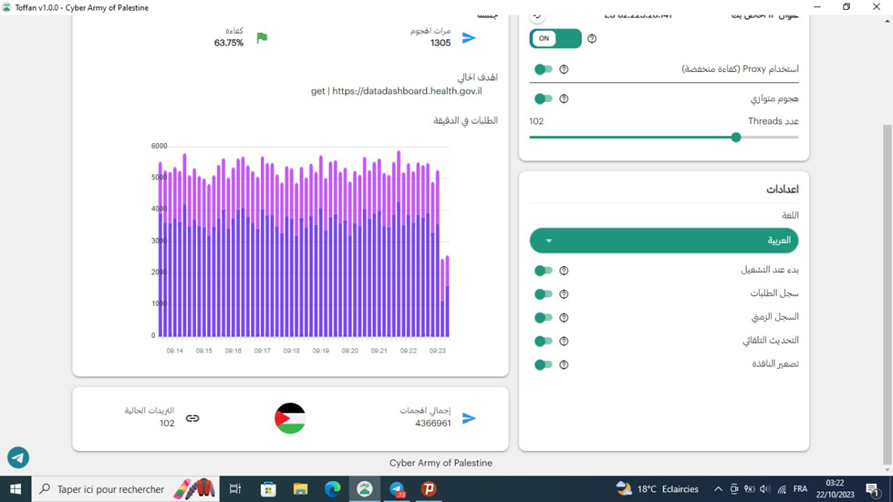Switch the main ON toggle off
The width and height of the screenshot is (893, 502).
555,39
